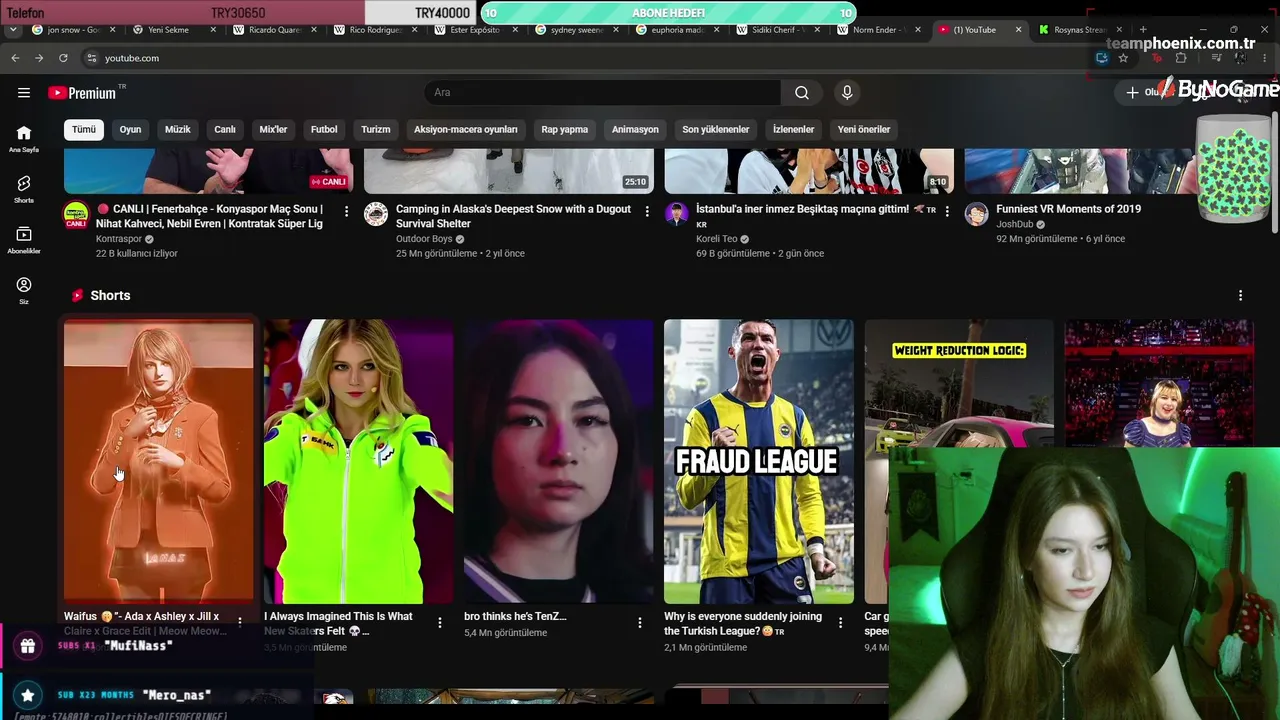Go to Ana Sayfa in the sidebar
The height and width of the screenshot is (720, 1280).
24,138
